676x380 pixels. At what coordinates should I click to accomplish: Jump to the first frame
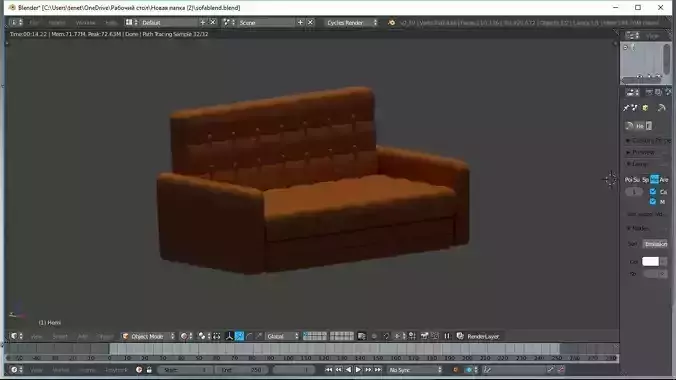(x=329, y=370)
